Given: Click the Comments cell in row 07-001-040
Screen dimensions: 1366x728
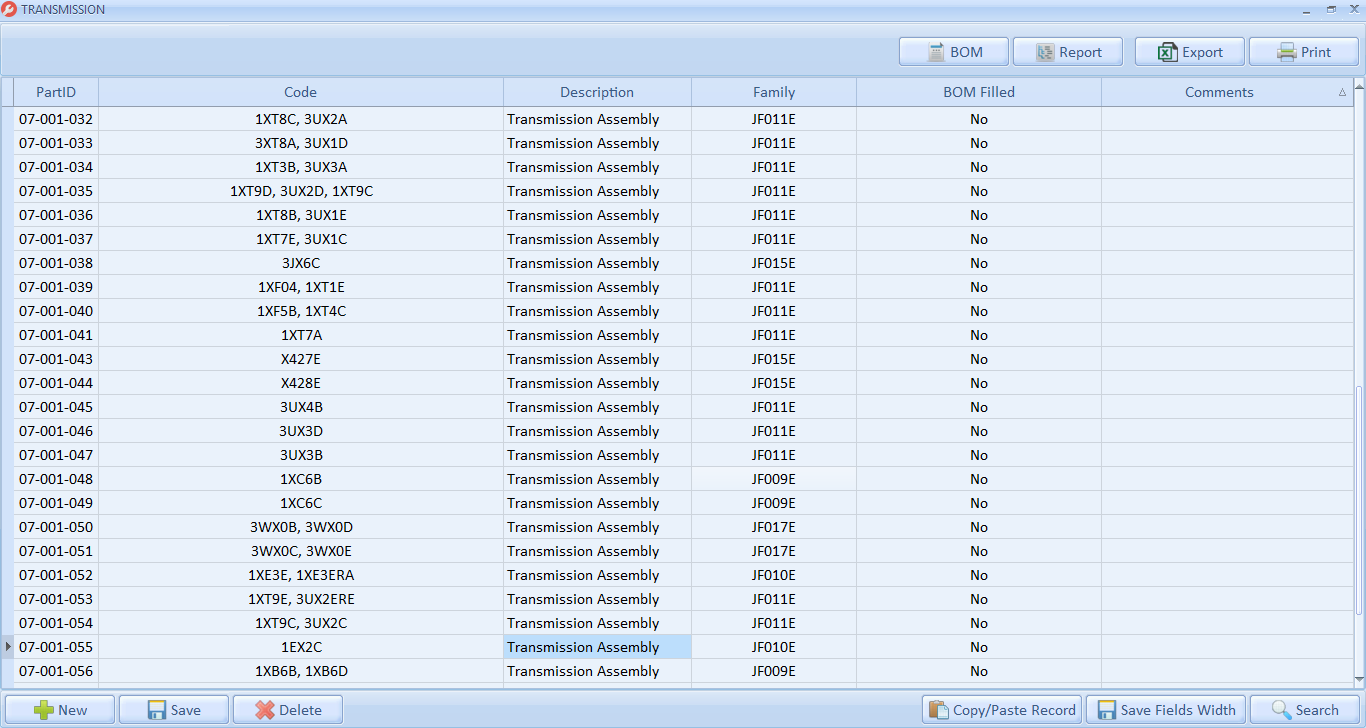Looking at the screenshot, I should pyautogui.click(x=1227, y=311).
